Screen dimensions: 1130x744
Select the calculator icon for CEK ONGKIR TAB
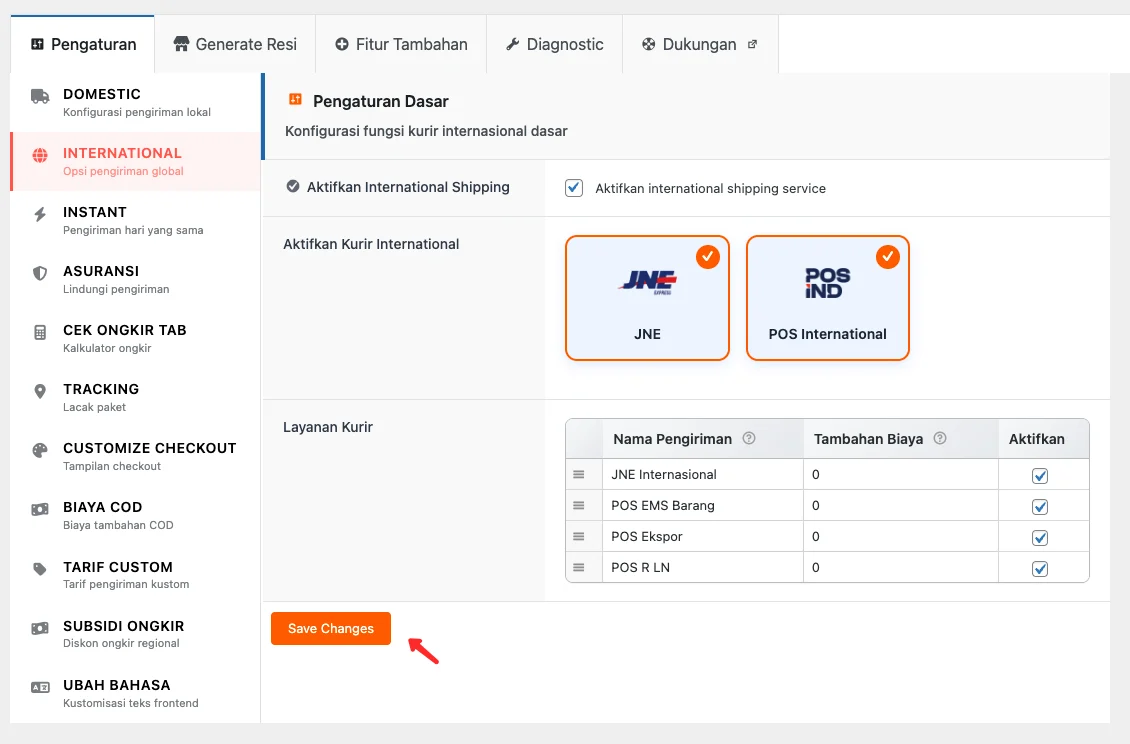(x=40, y=330)
